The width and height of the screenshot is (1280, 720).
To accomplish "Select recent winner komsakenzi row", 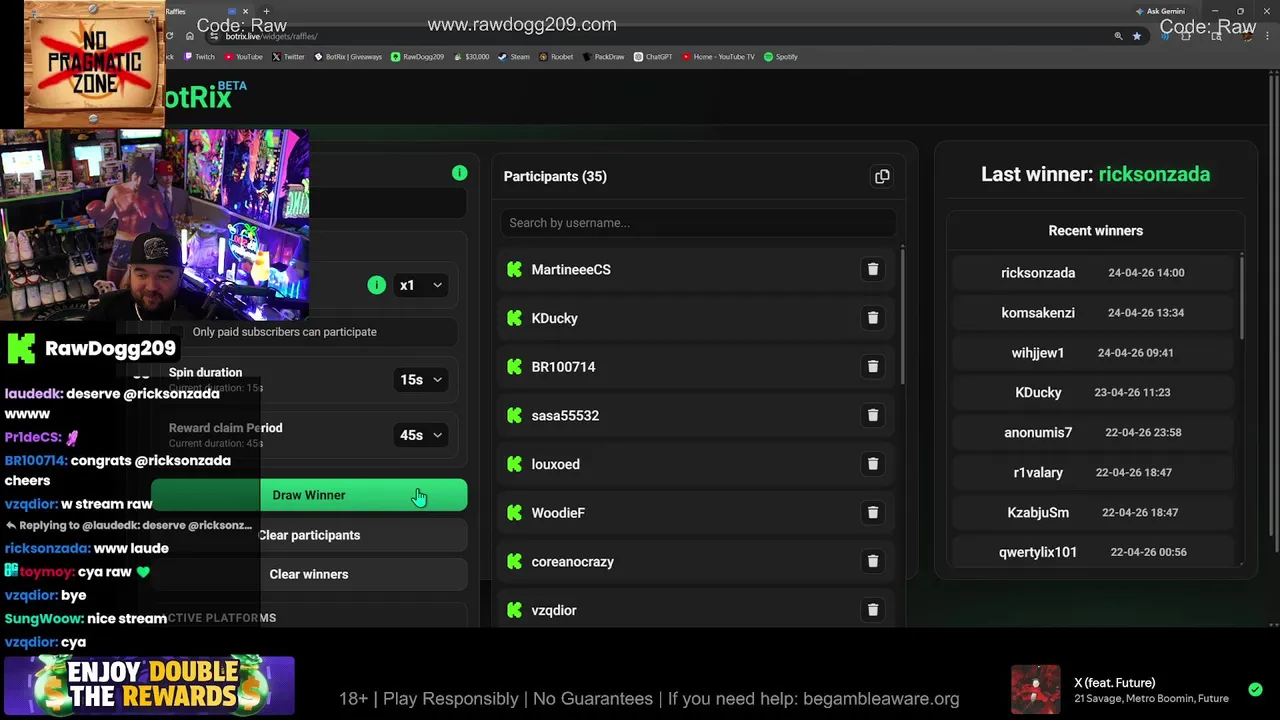I will [1094, 313].
